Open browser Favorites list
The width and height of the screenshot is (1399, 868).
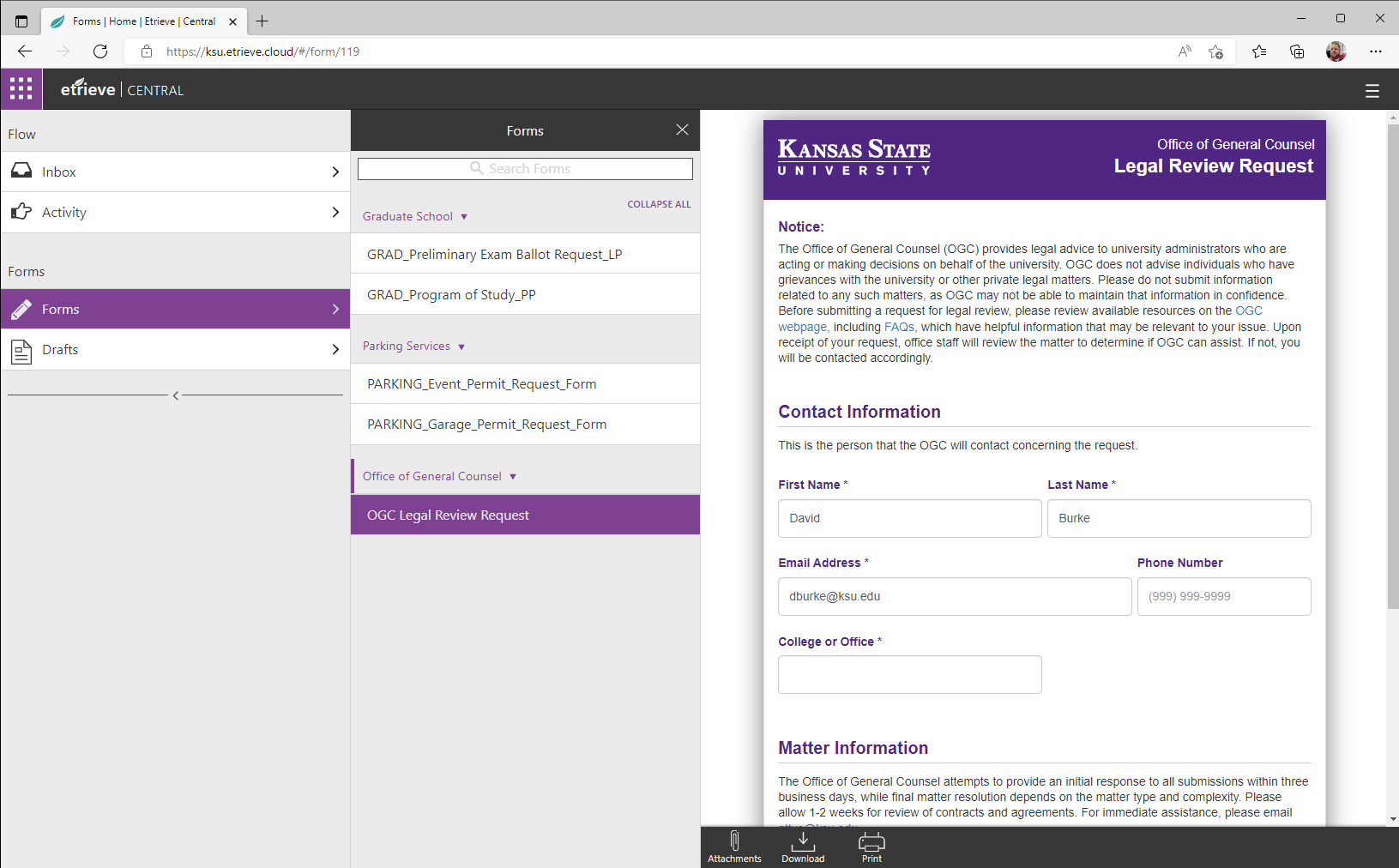tap(1259, 51)
